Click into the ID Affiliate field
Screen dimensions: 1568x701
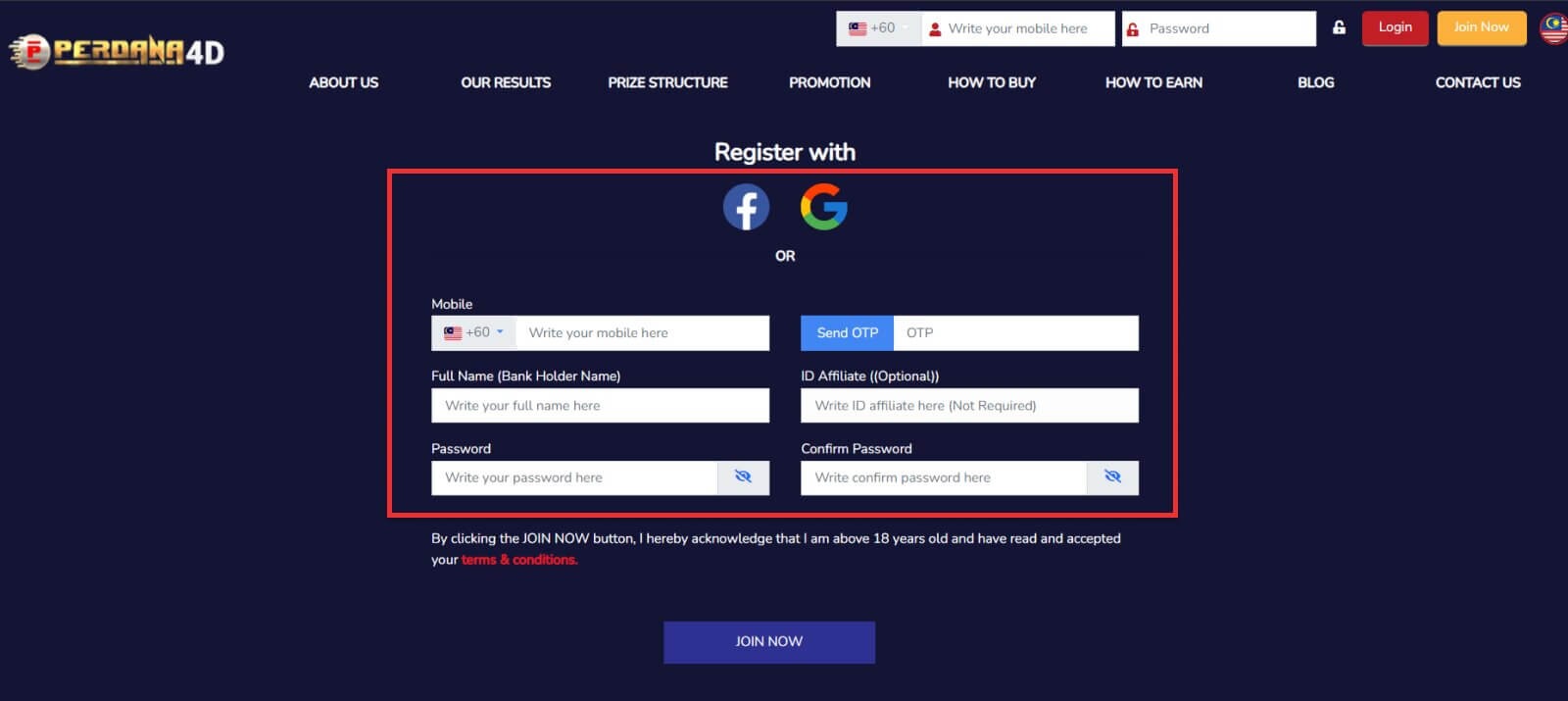(969, 405)
